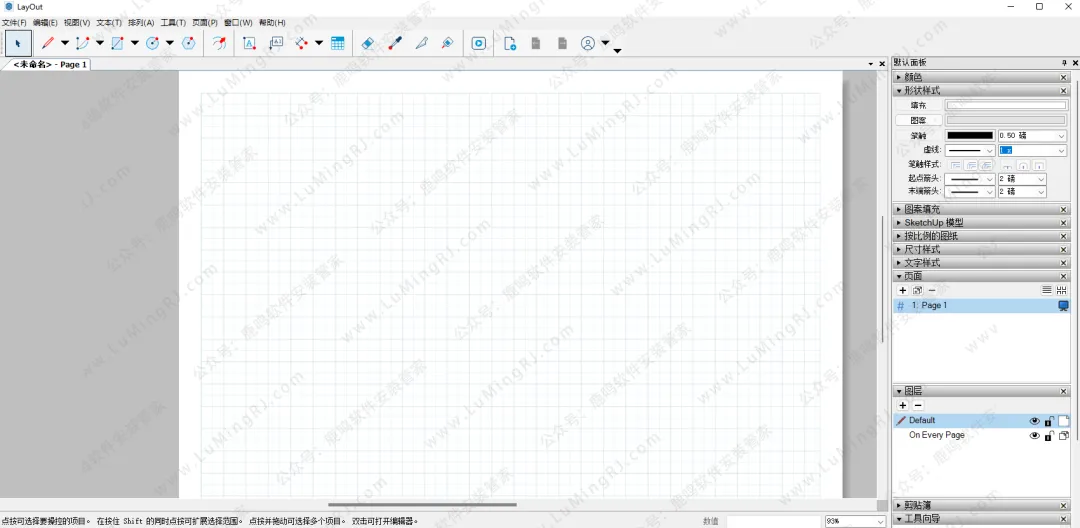Expand the 颜色 (Colors) panel
Image resolution: width=1080 pixels, height=528 pixels.
pos(913,77)
